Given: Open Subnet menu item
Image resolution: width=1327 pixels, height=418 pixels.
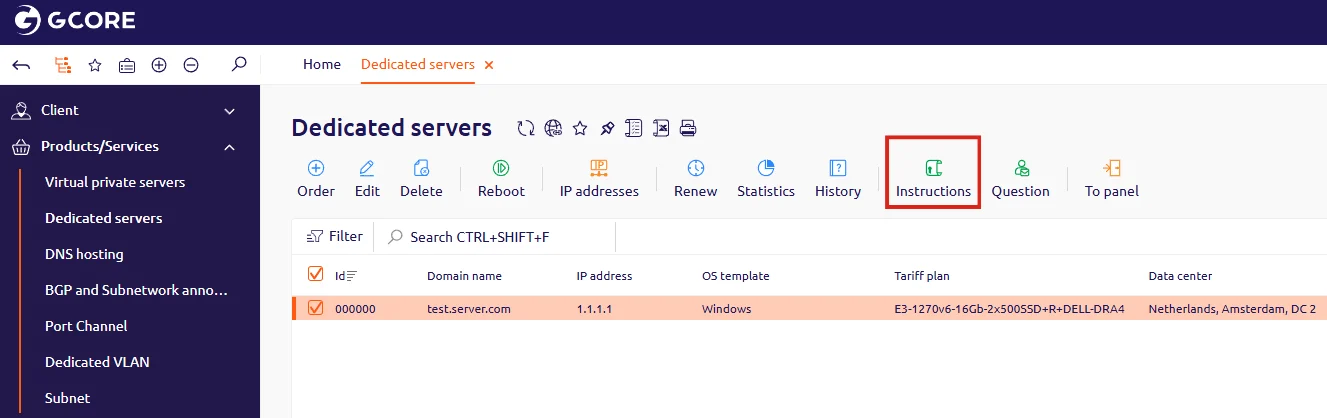Looking at the screenshot, I should point(68,398).
